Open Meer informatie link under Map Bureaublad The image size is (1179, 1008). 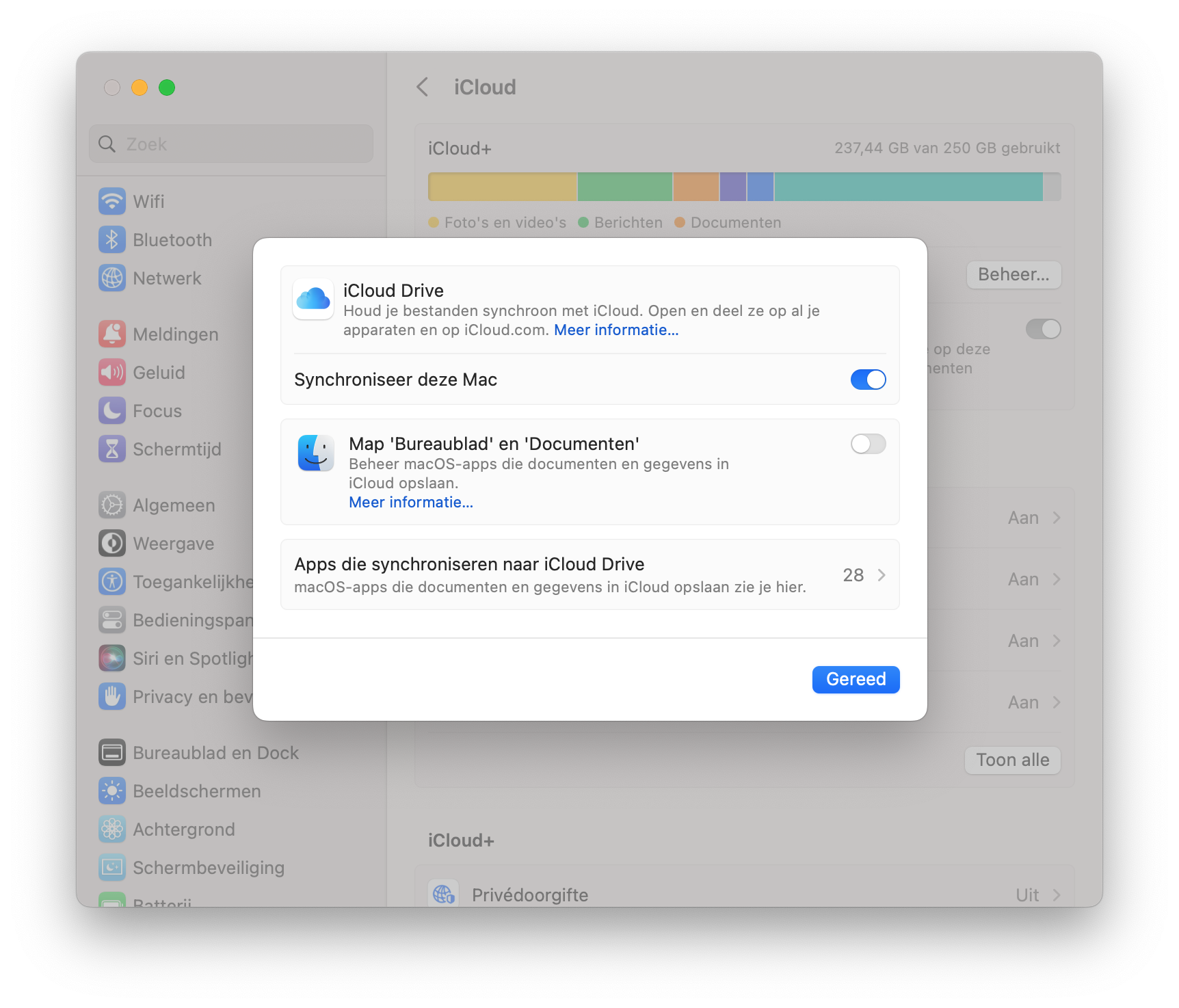point(411,502)
